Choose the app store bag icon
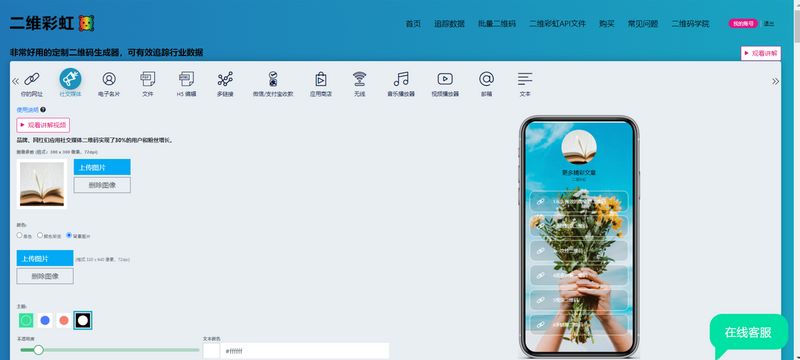 pos(320,79)
